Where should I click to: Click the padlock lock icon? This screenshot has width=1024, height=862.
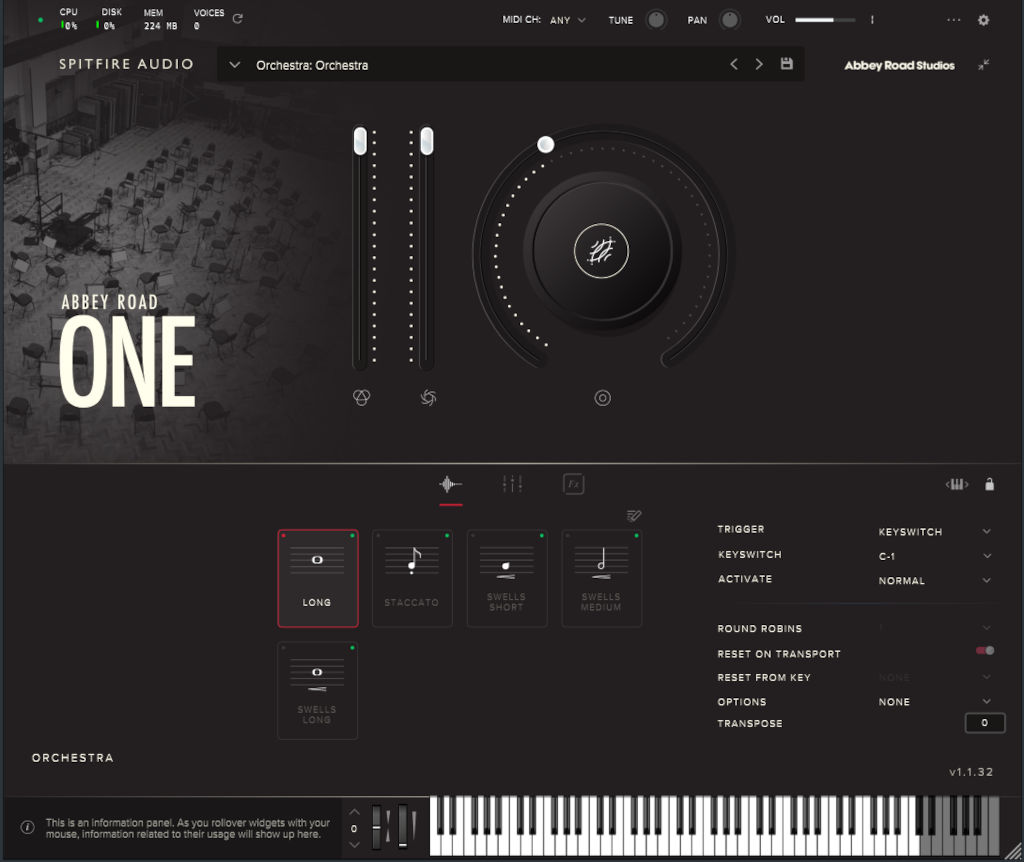tap(989, 484)
